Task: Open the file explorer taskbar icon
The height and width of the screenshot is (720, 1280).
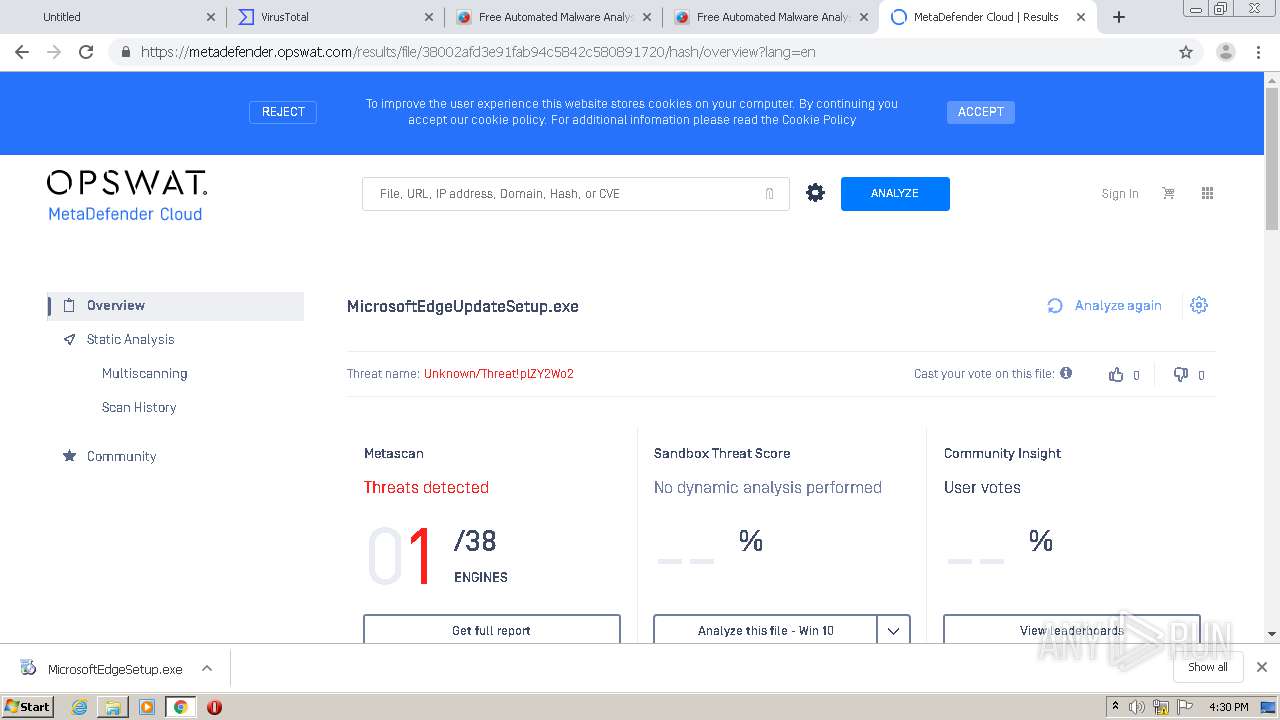Action: click(x=113, y=707)
